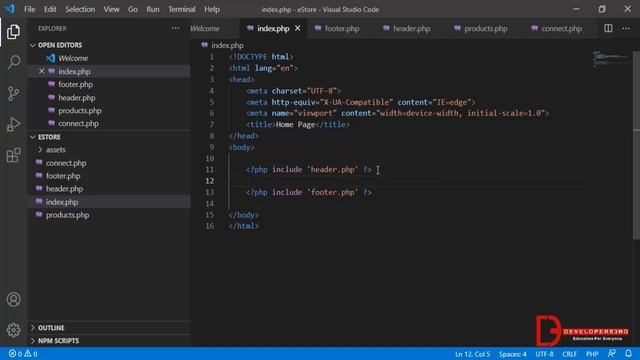Image resolution: width=640 pixels, height=360 pixels.
Task: Click Home Page title text on line 7
Action: click(296, 124)
